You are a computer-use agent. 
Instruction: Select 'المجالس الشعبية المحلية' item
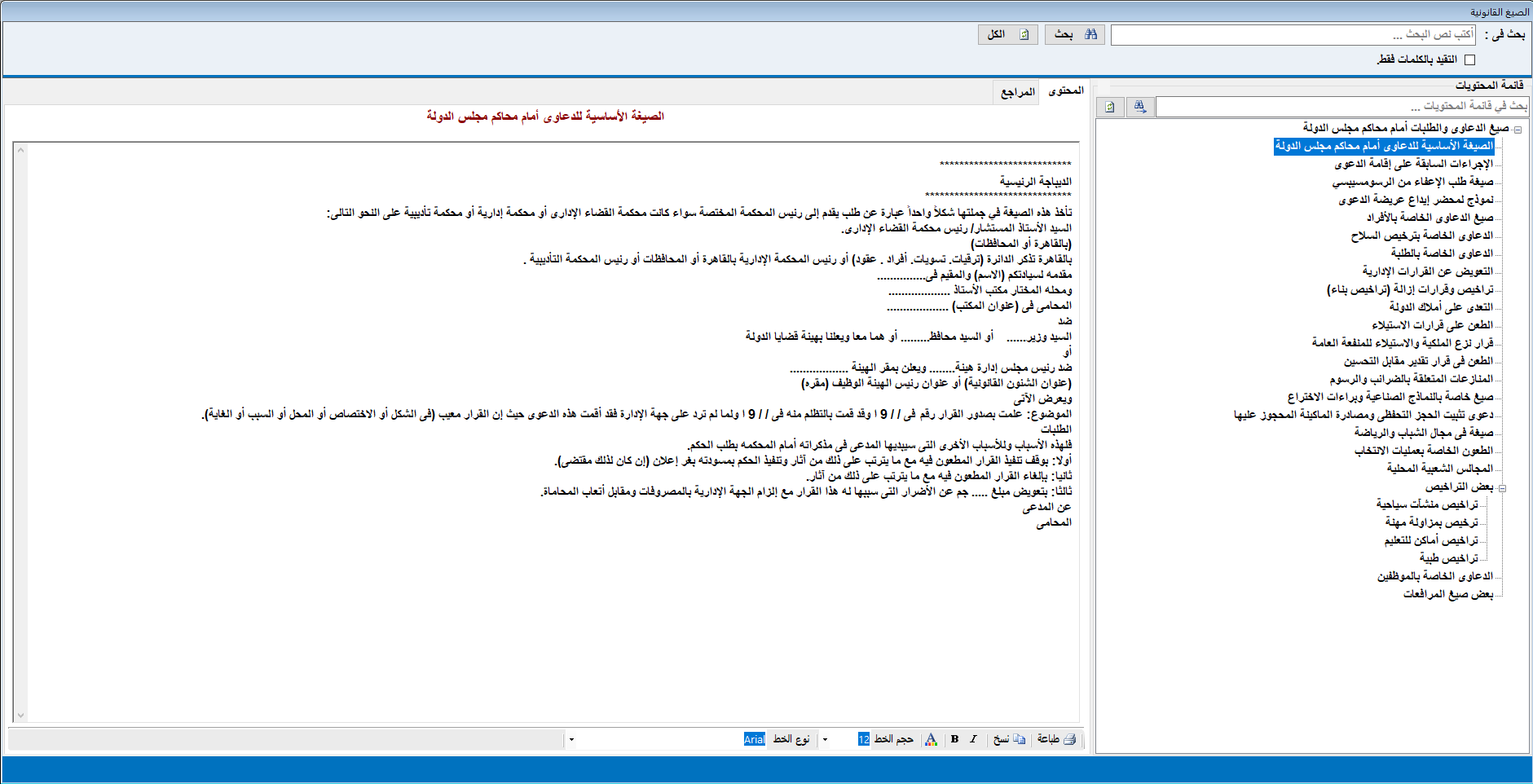coord(1440,469)
